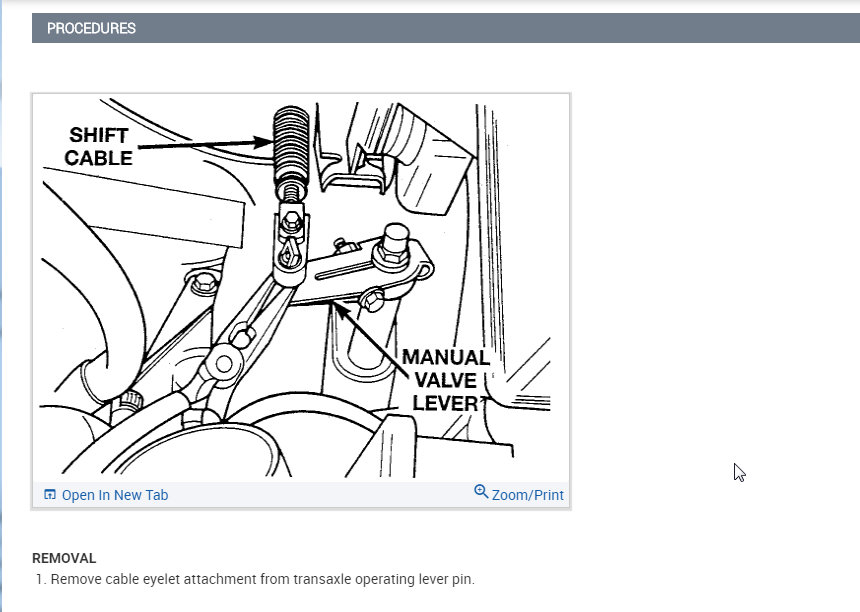Click the small nut below the valve lever
This screenshot has height=612, width=860.
tap(373, 300)
